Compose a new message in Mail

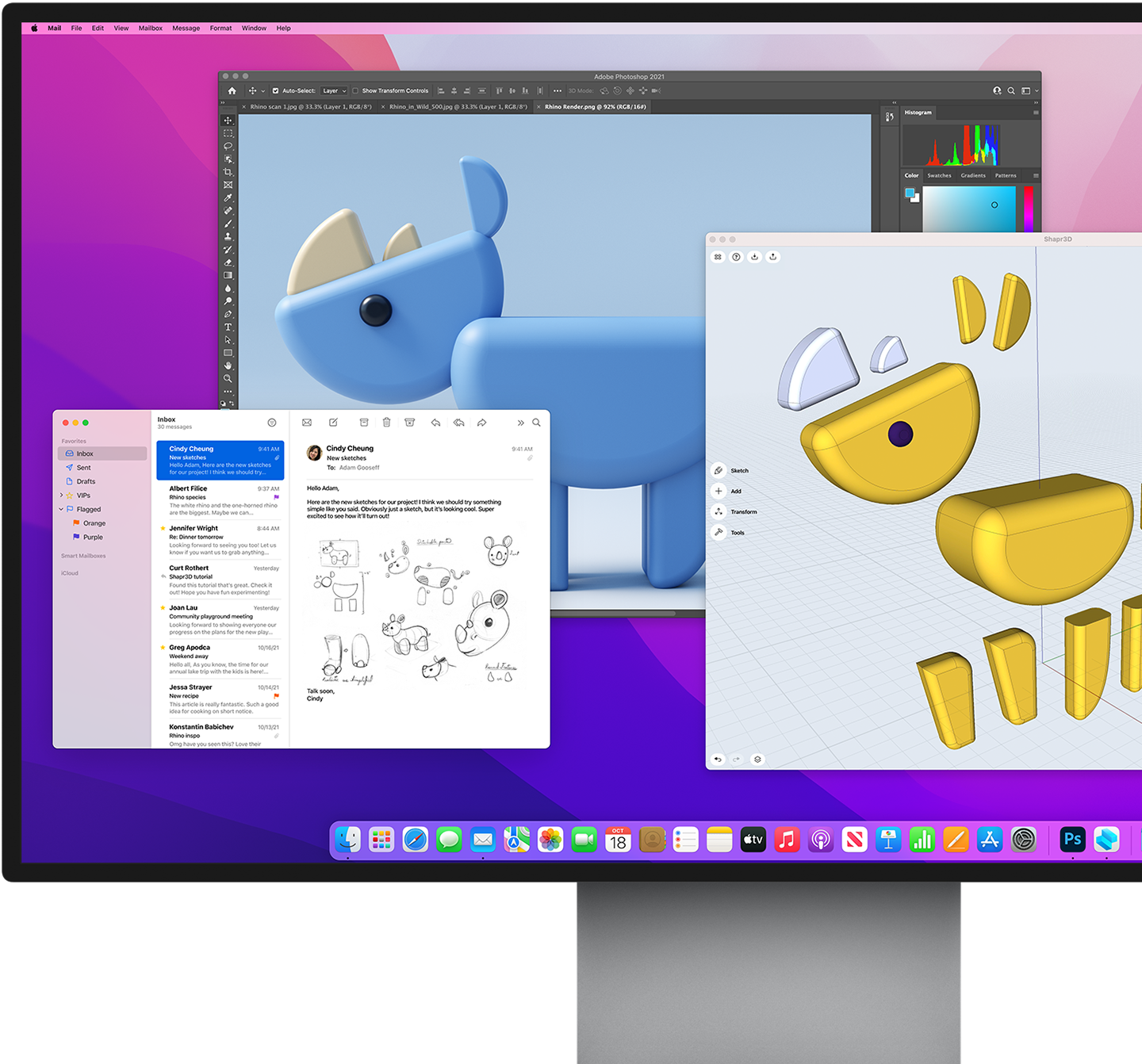point(333,423)
